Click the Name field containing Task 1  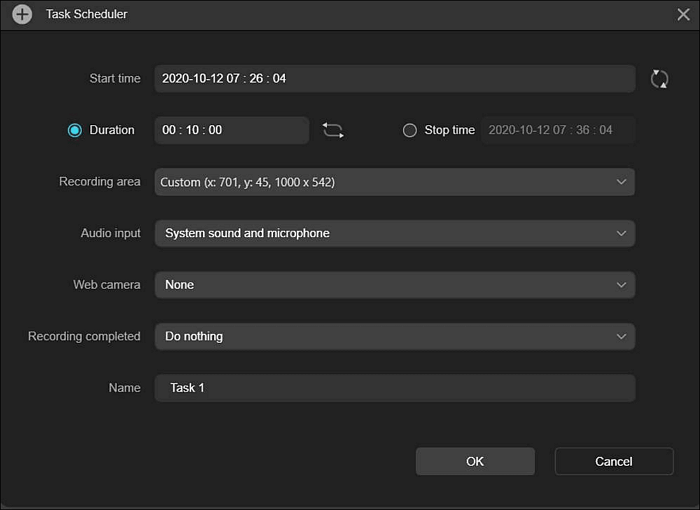395,388
